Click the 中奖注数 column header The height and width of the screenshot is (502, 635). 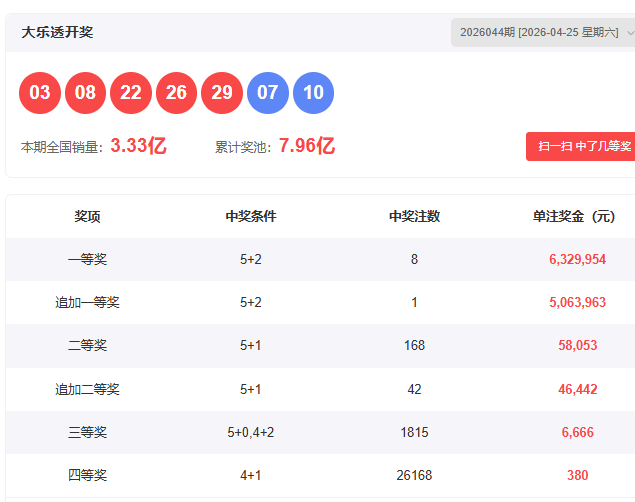pyautogui.click(x=414, y=216)
